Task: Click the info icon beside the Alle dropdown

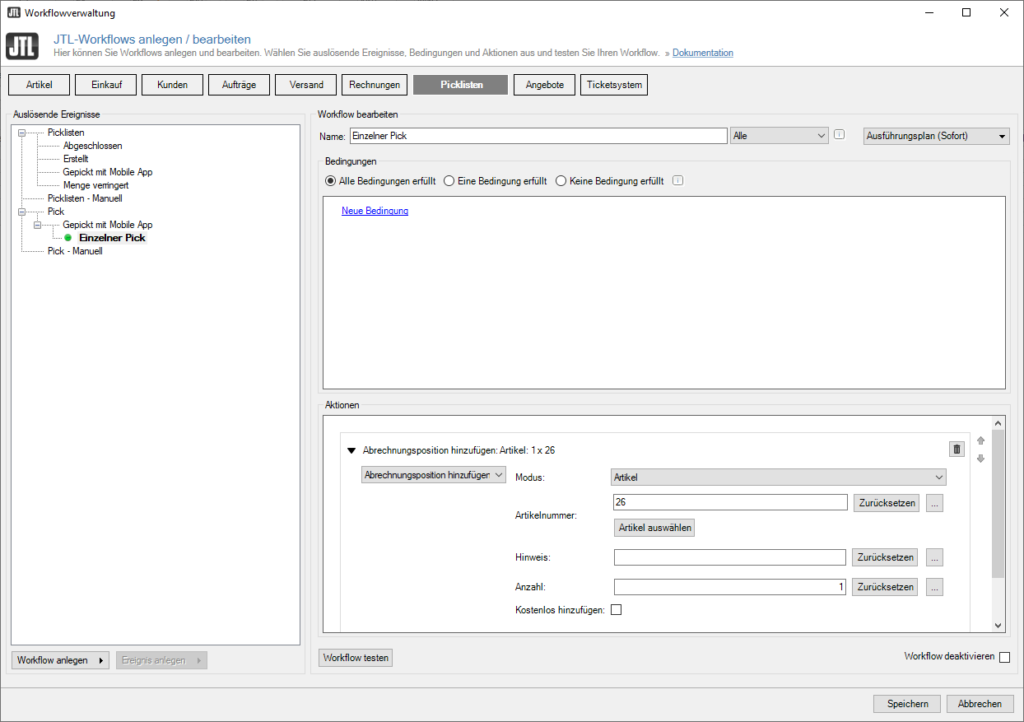Action: [840, 135]
